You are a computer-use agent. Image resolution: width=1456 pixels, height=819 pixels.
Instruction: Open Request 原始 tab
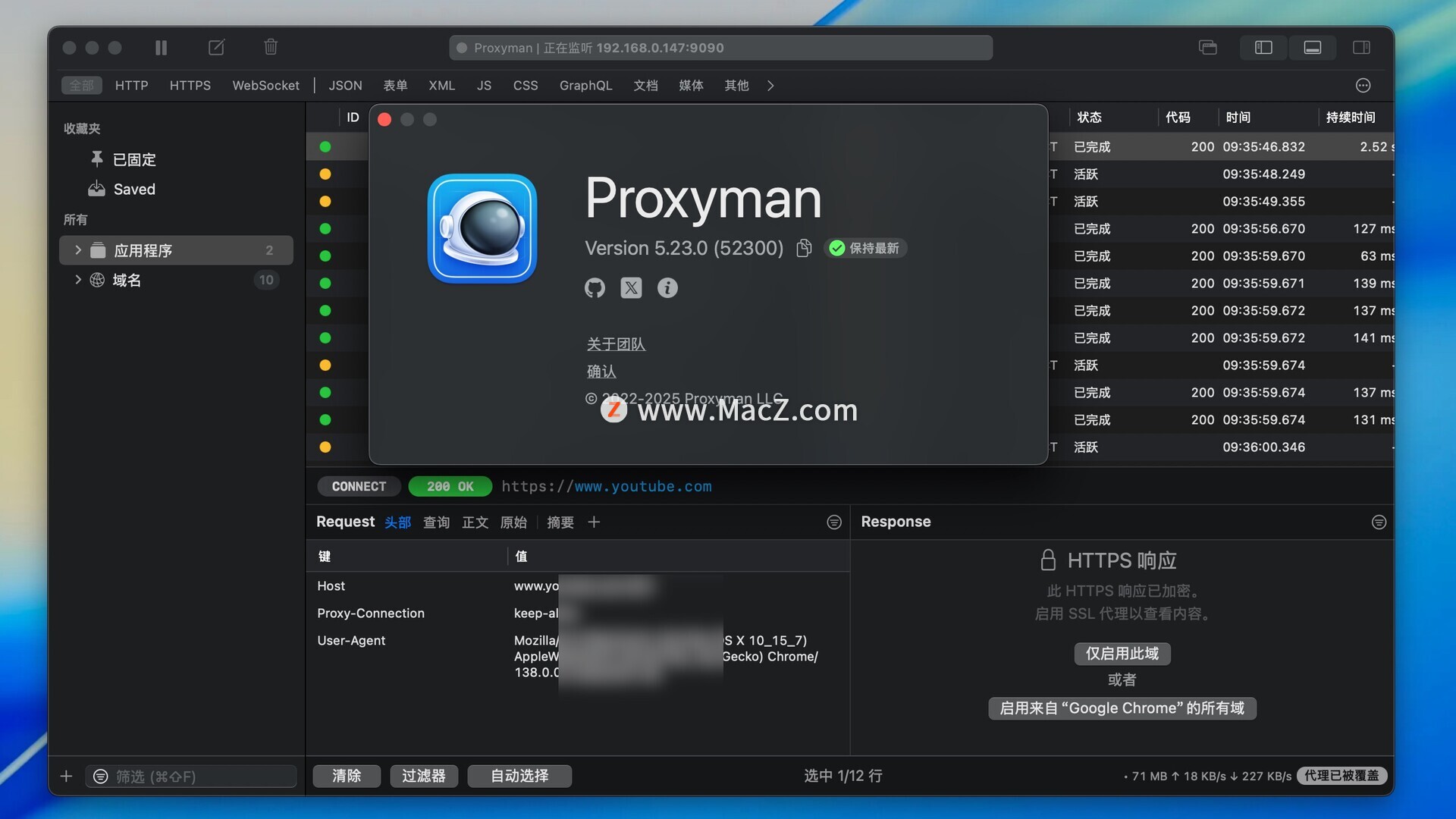tap(513, 522)
